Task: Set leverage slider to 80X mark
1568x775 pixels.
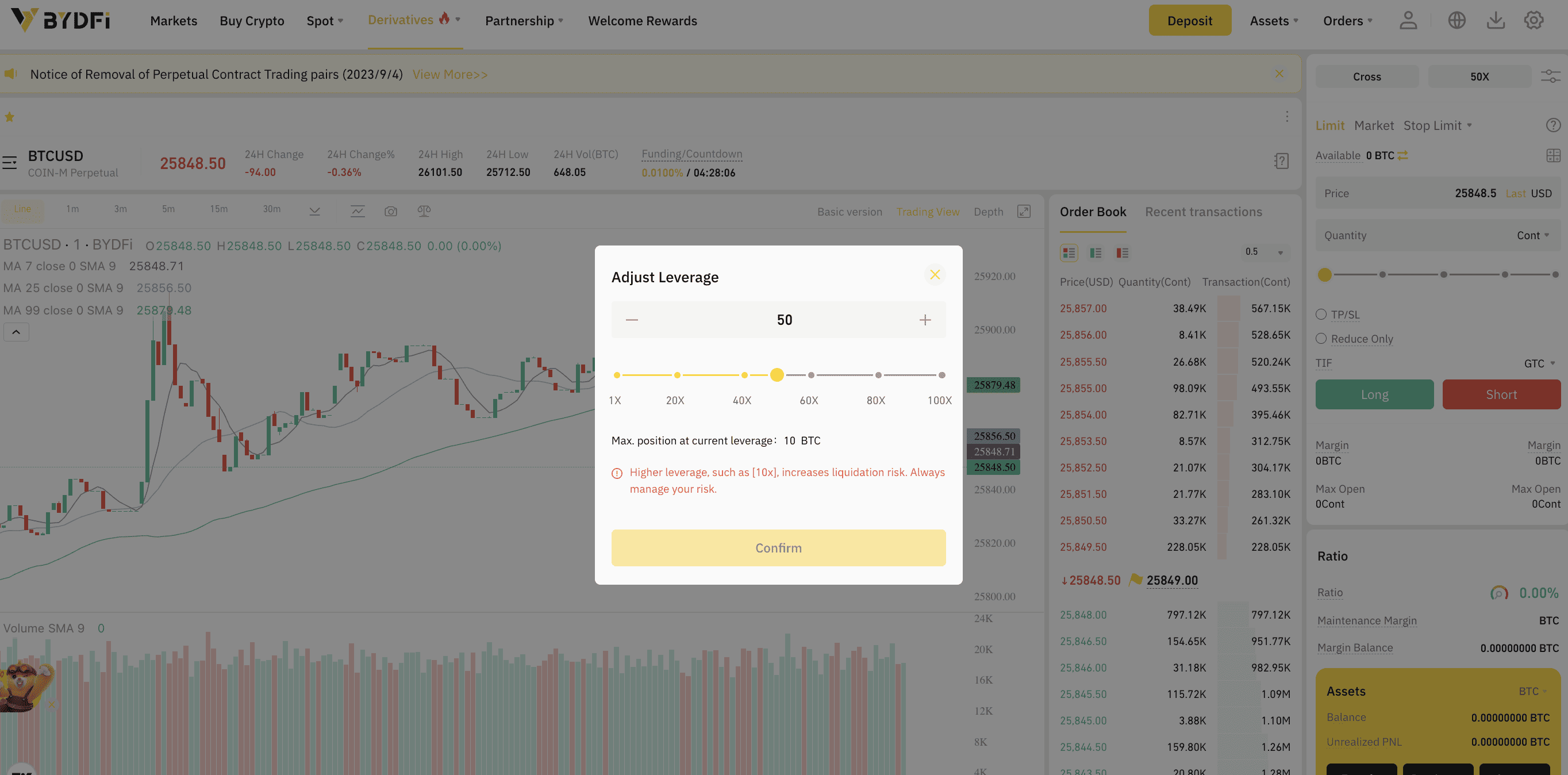Action: [878, 375]
